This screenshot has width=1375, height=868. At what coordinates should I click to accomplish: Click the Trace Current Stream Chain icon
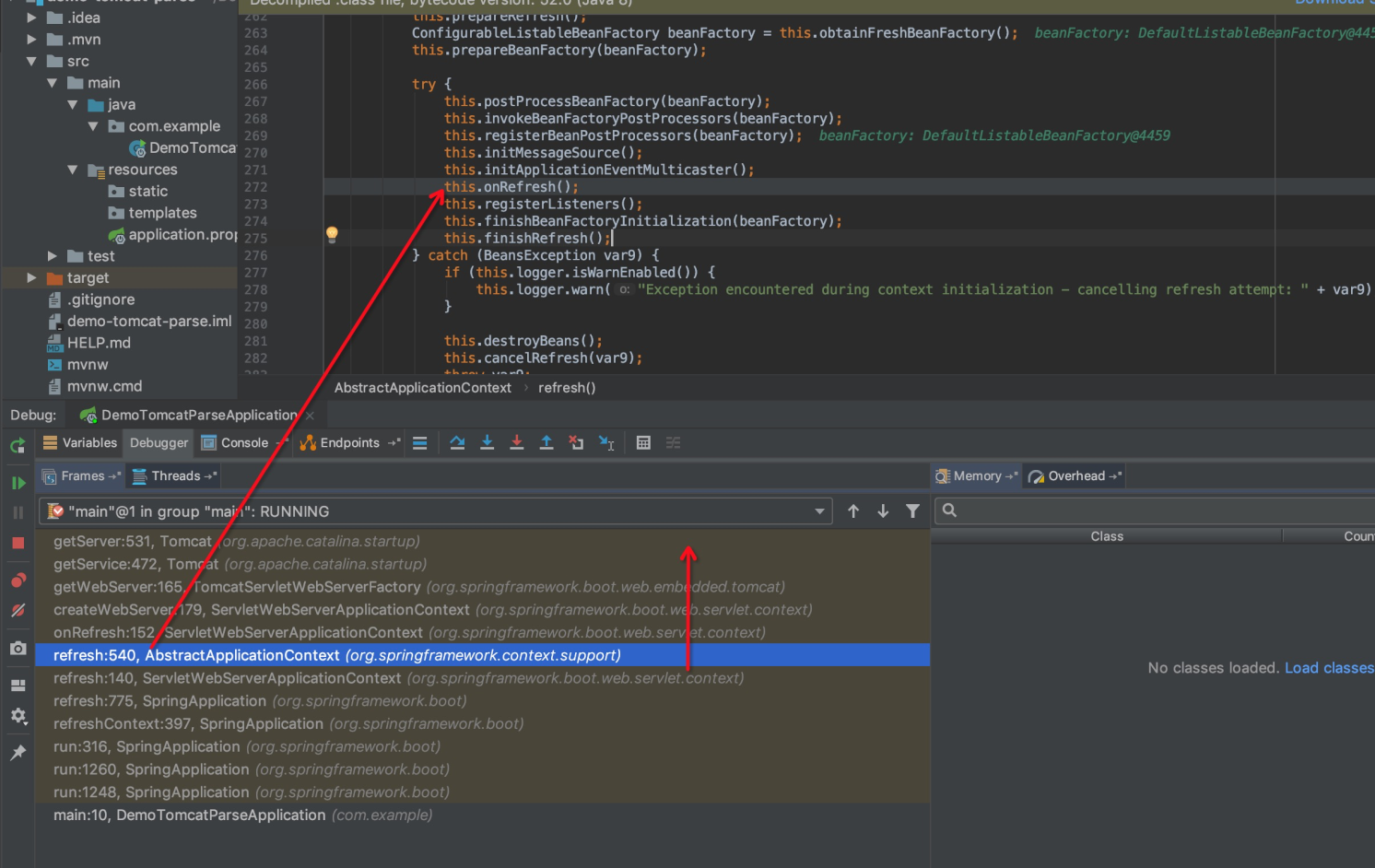[674, 443]
